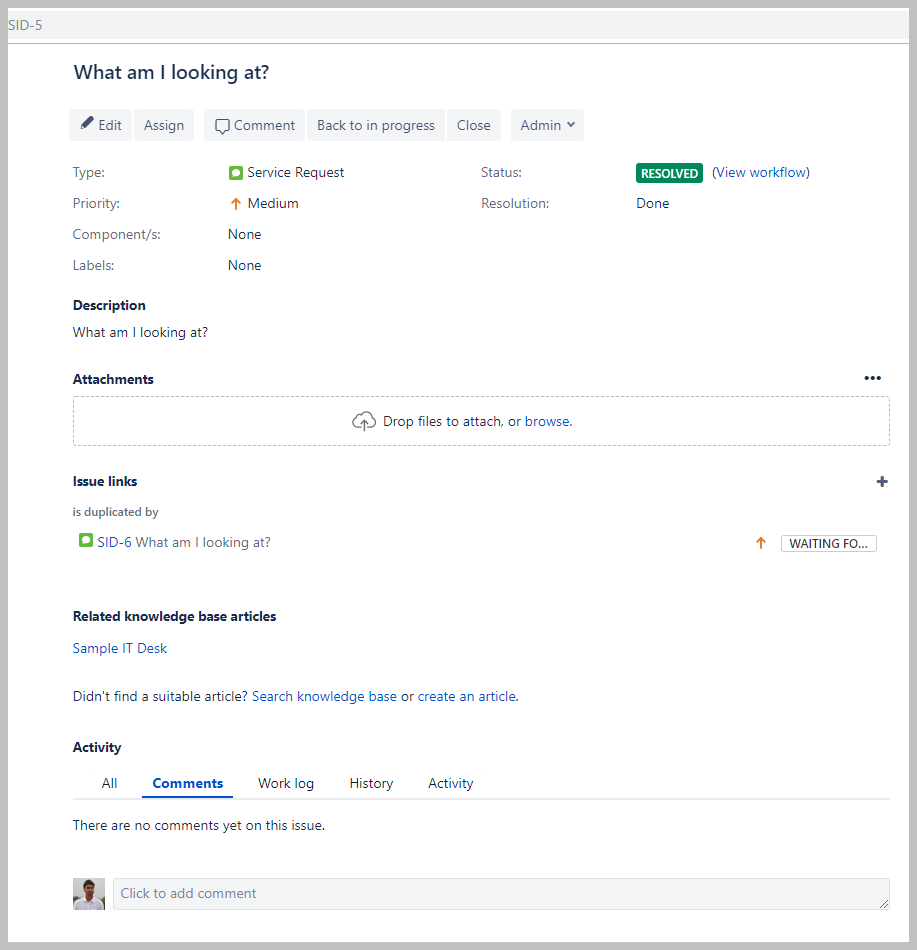917x950 pixels.
Task: Switch to the All activity tab
Action: pyautogui.click(x=109, y=783)
